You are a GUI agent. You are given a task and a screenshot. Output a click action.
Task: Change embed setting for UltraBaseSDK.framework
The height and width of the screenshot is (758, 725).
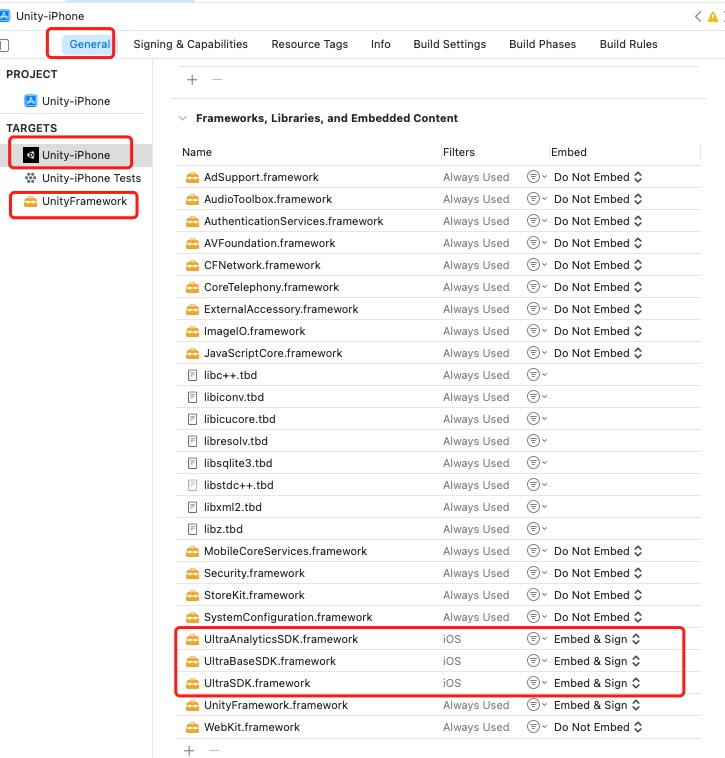597,661
